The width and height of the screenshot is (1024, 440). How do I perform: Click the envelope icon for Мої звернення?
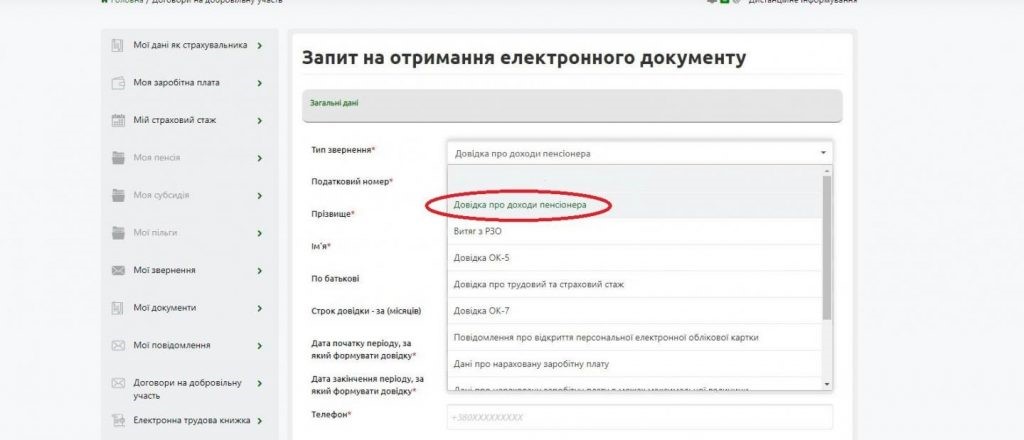[116, 270]
